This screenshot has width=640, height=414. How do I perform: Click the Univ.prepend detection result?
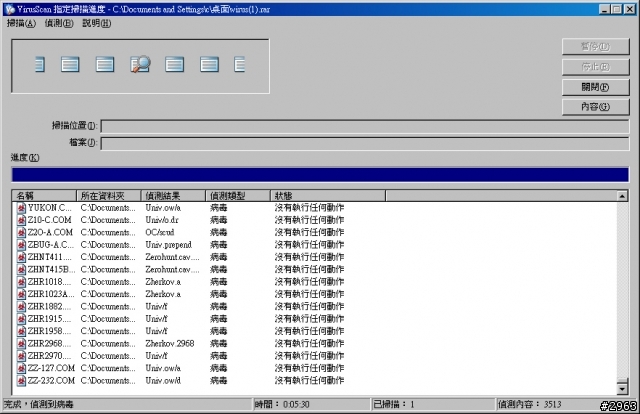tap(169, 245)
